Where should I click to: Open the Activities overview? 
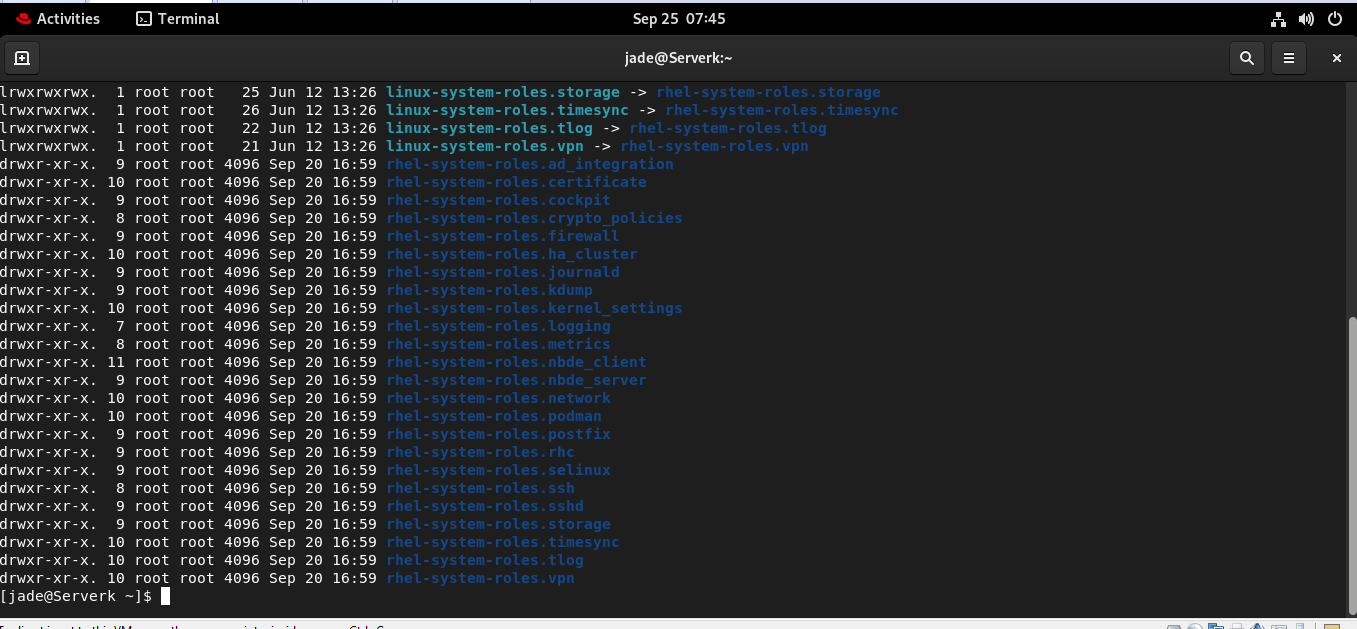pyautogui.click(x=60, y=18)
